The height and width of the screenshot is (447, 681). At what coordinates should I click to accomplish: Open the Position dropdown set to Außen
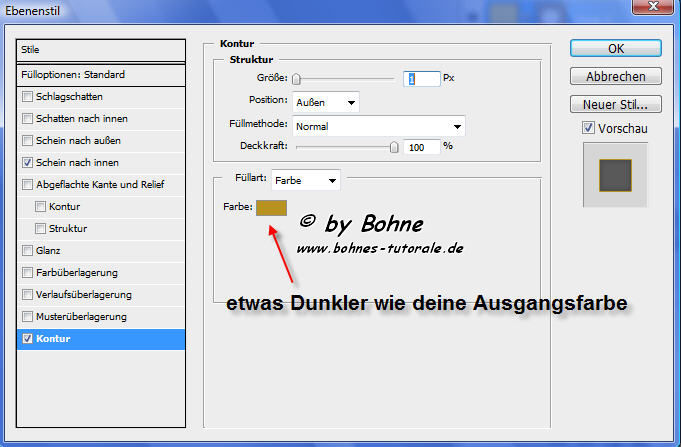click(x=325, y=101)
